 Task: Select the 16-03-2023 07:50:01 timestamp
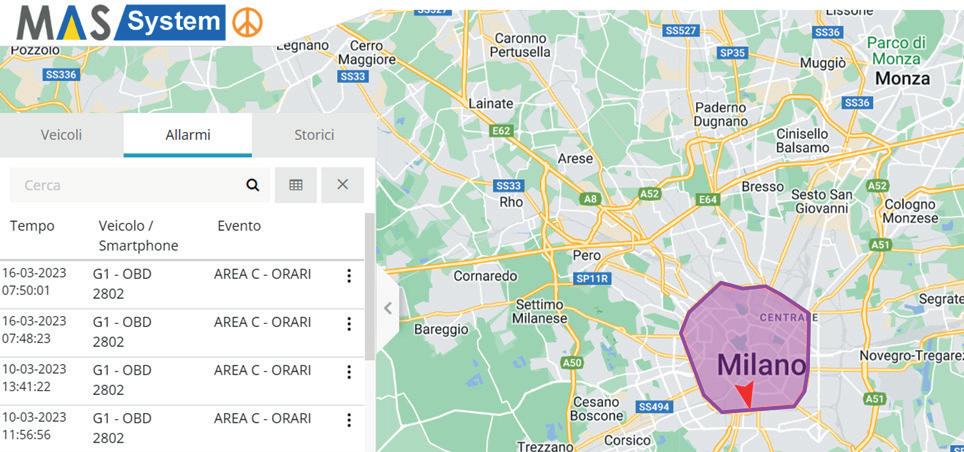(x=34, y=281)
